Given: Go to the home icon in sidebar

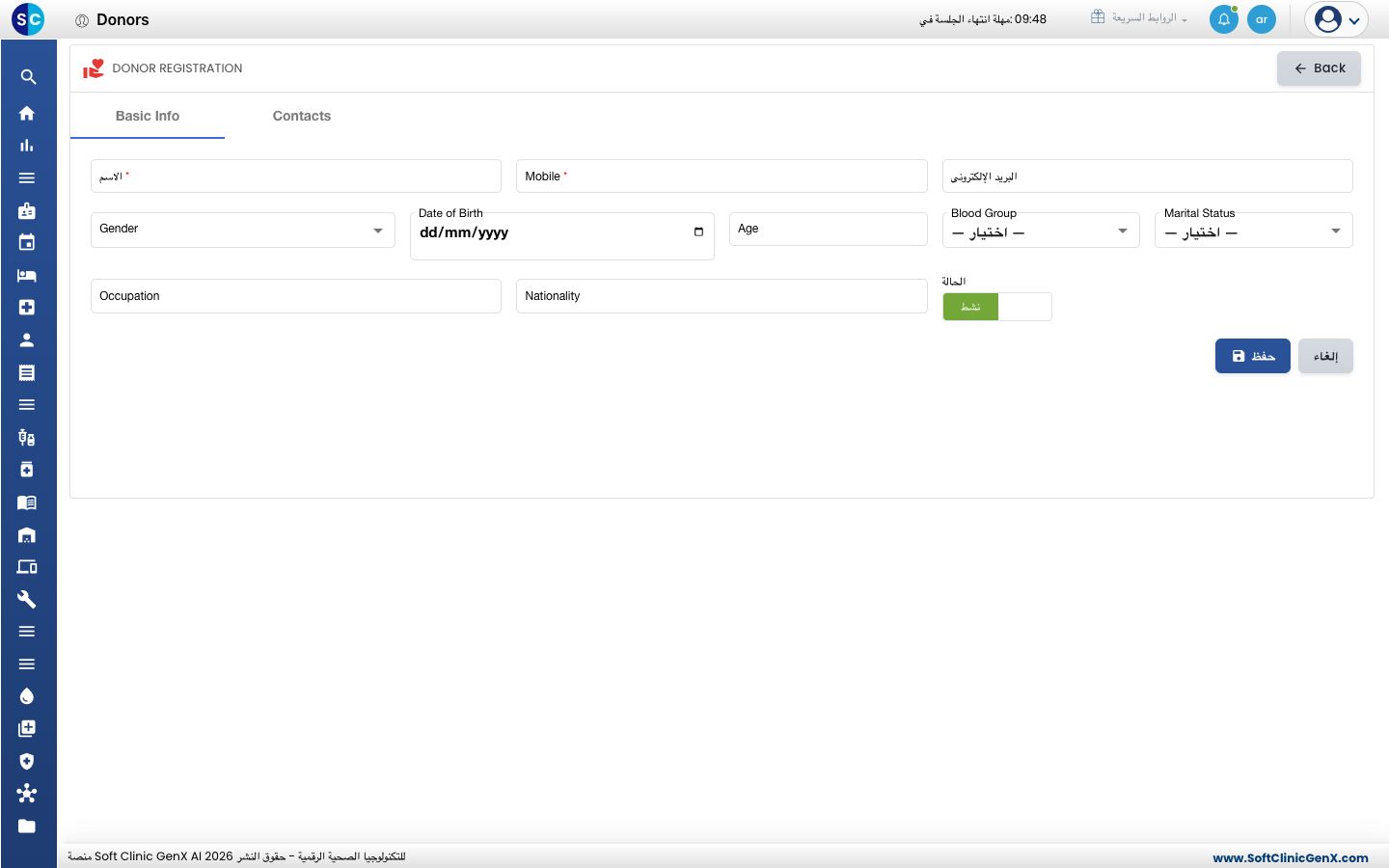Looking at the screenshot, I should 27,113.
